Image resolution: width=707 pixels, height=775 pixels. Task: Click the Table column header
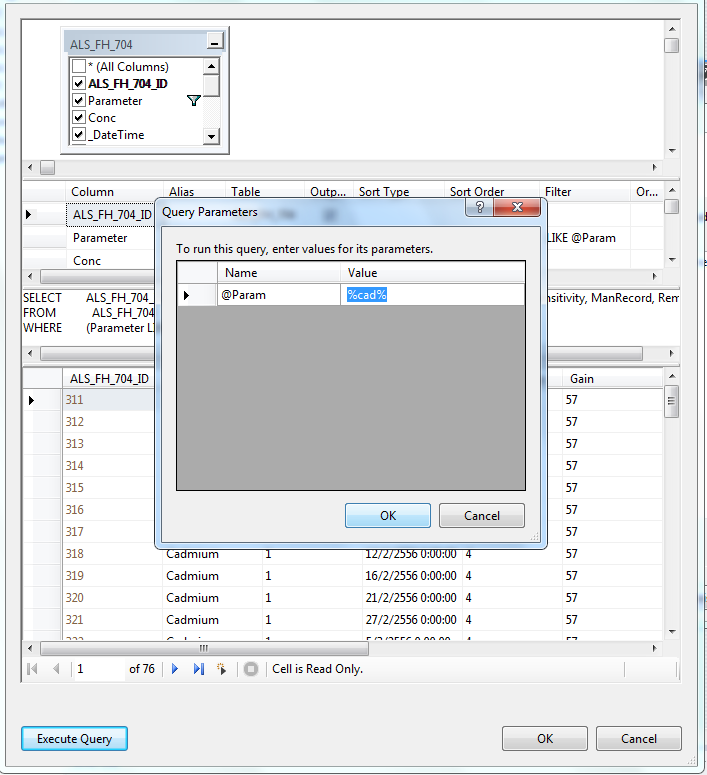[x=265, y=192]
